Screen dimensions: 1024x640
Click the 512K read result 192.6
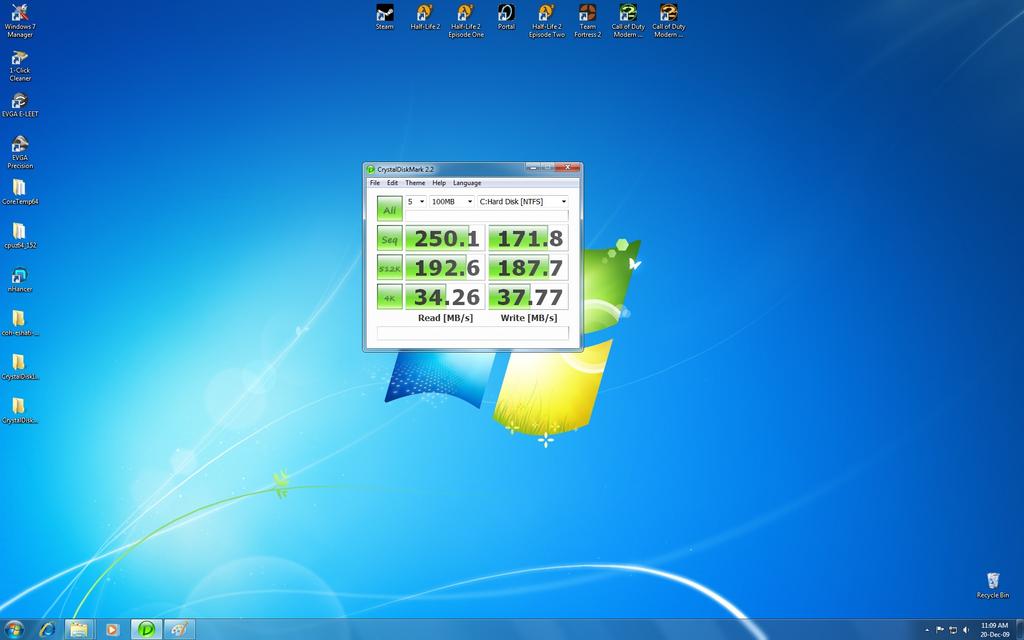[445, 268]
